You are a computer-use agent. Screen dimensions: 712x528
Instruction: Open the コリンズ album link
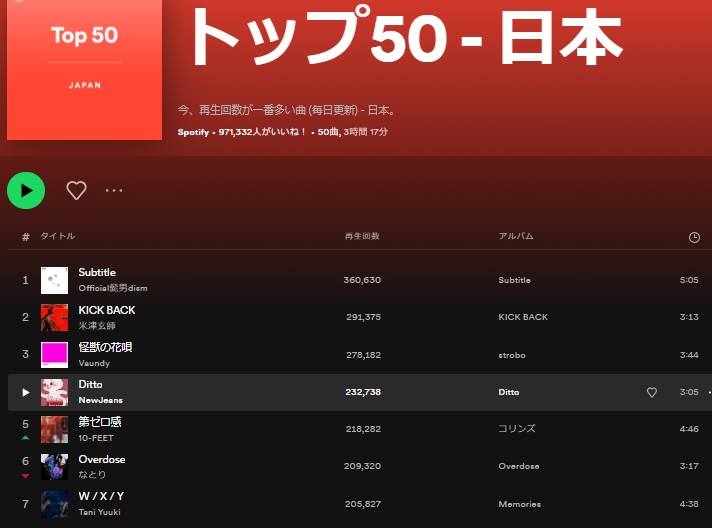517,429
